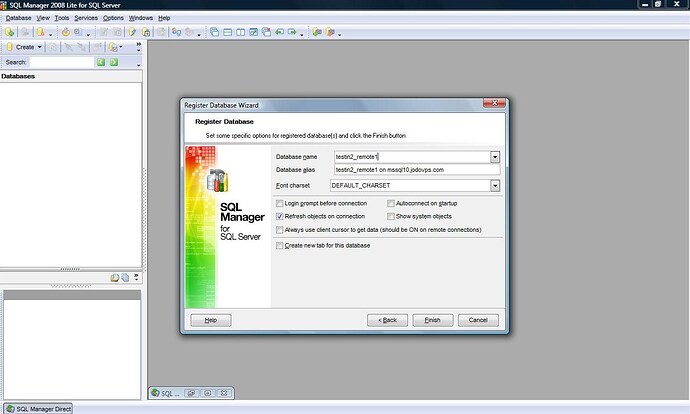
Task: Click the locked document toolbar icon
Action: point(146,32)
